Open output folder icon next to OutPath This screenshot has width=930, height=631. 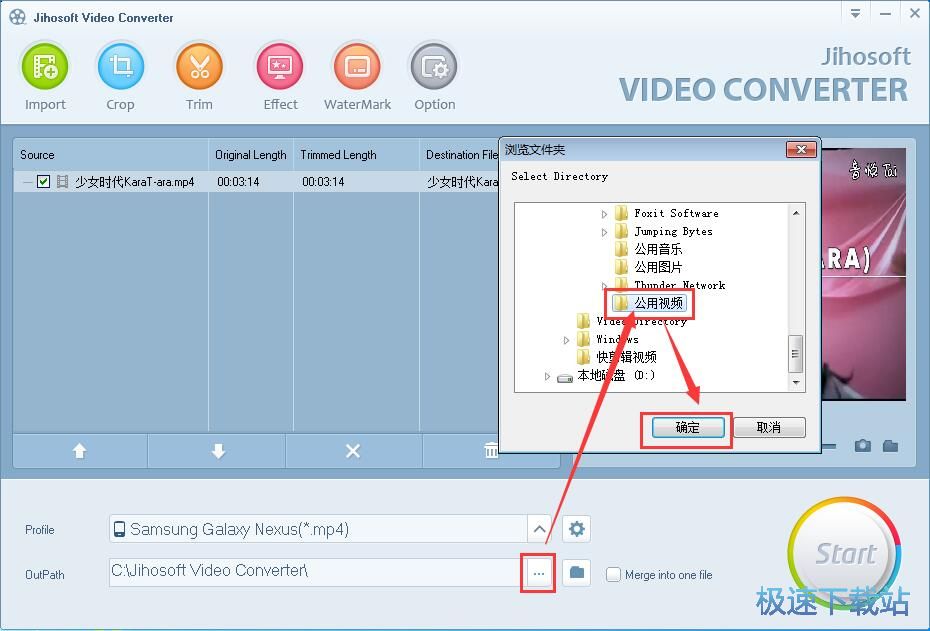577,573
